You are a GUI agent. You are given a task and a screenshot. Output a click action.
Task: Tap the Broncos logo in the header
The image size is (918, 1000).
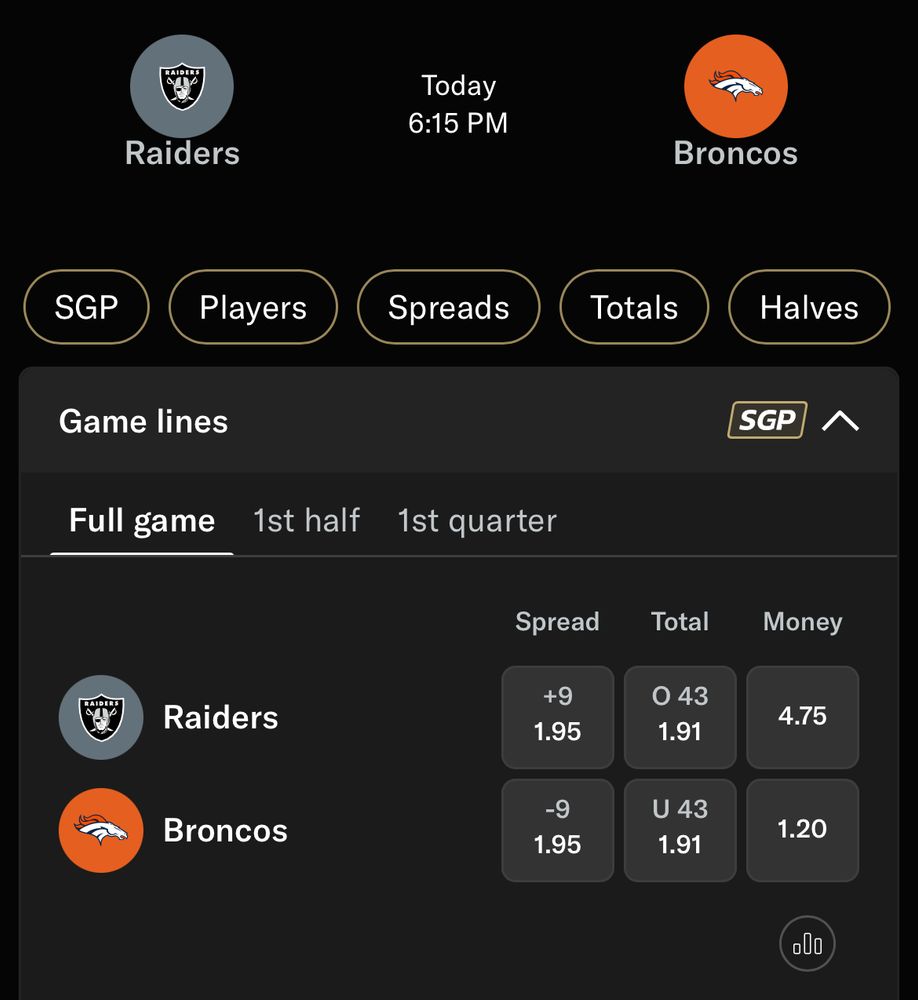[736, 86]
